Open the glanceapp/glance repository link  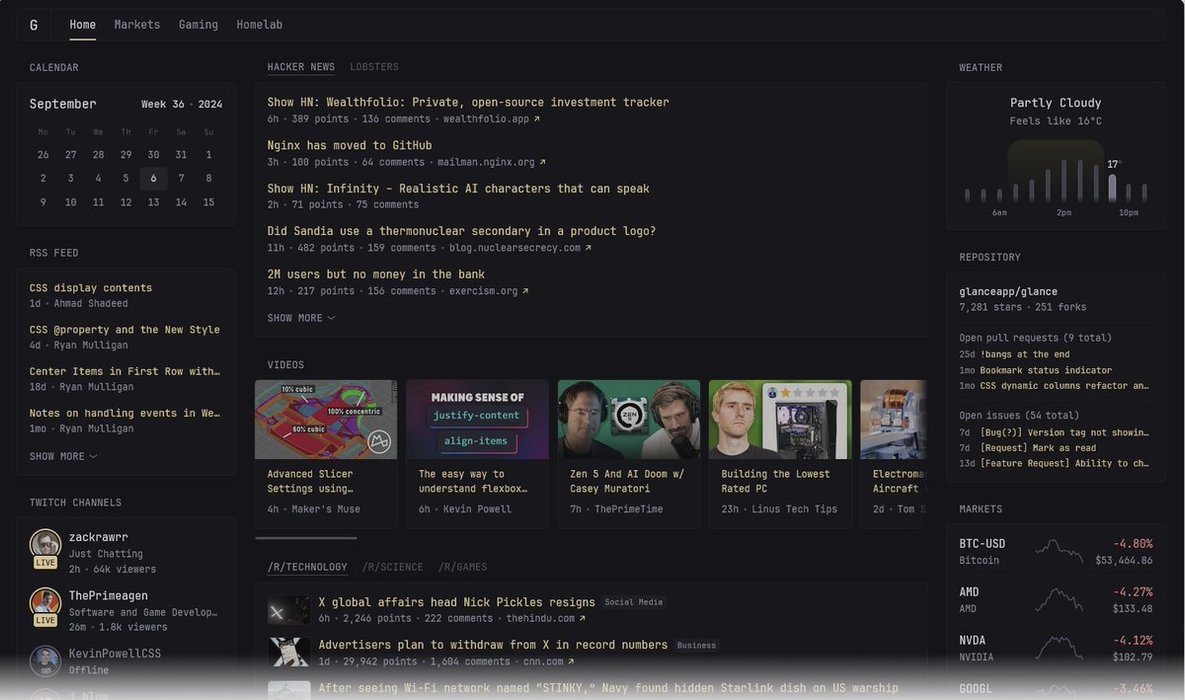1008,292
